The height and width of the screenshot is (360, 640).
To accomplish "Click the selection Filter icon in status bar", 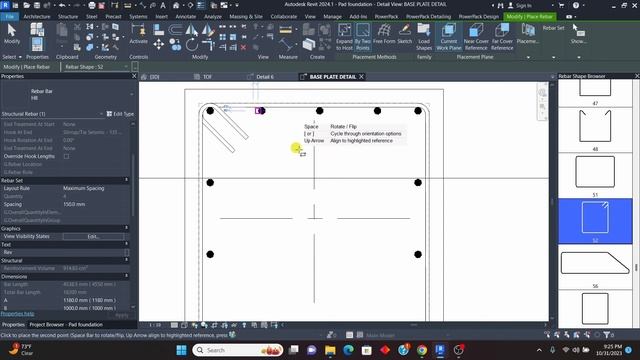I will click(x=607, y=335).
